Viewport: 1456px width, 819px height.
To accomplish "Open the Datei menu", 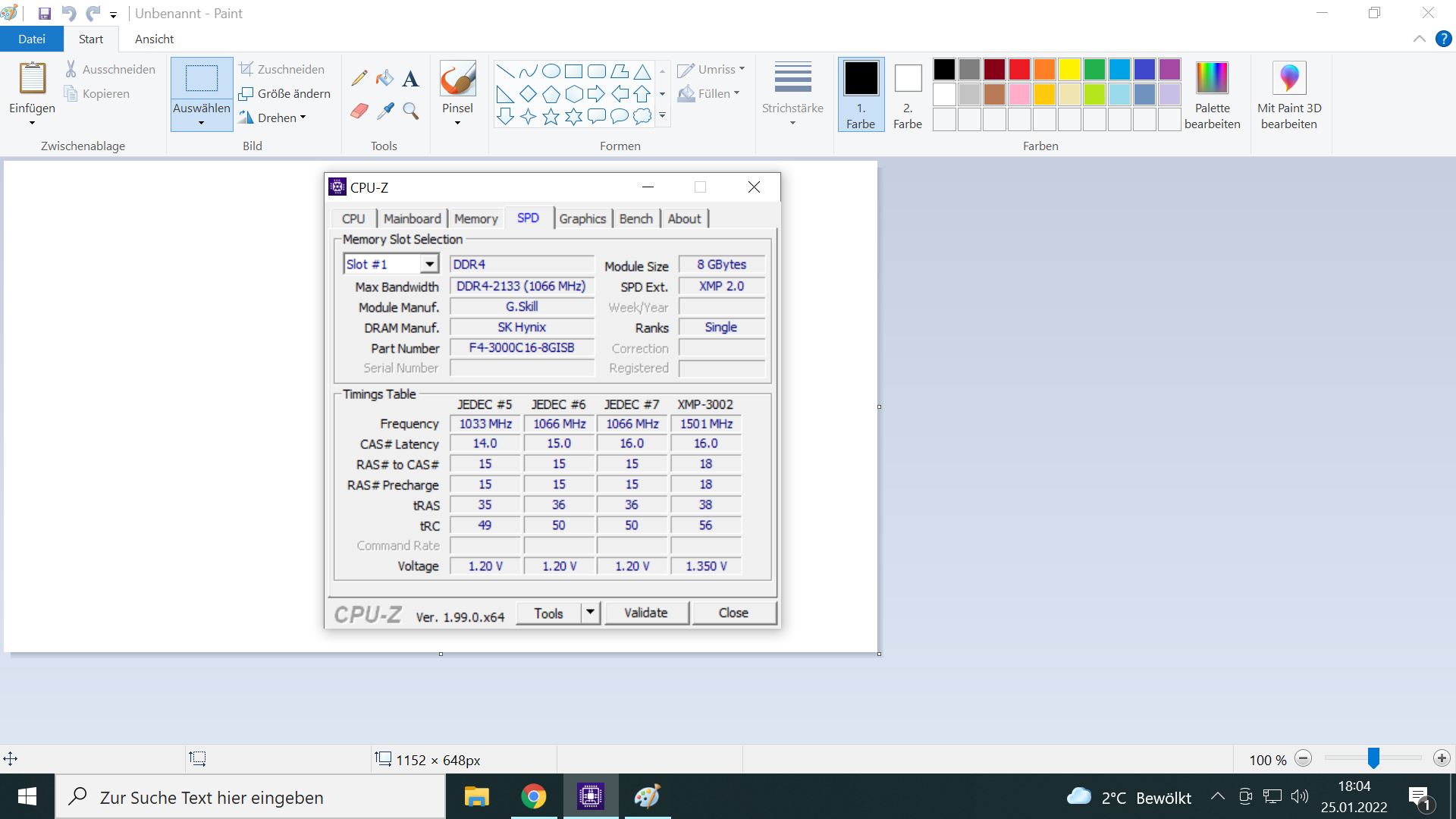I will pos(31,39).
